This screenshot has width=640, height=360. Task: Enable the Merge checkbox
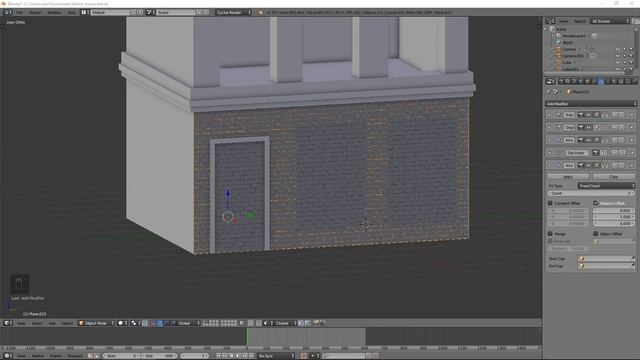pyautogui.click(x=550, y=233)
